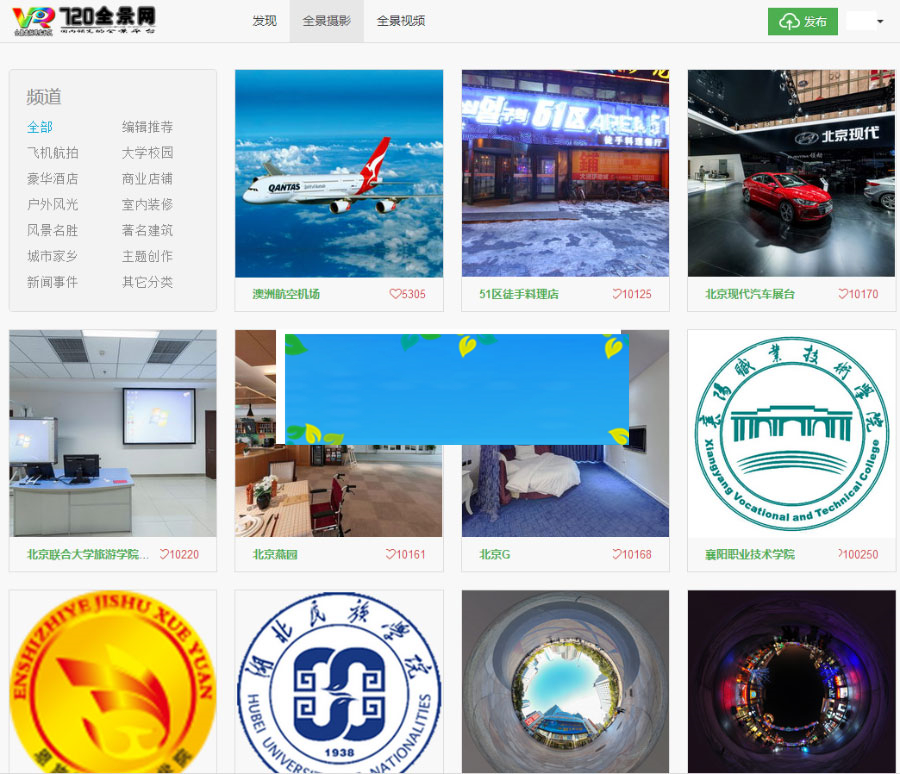The height and width of the screenshot is (774, 900).
Task: Click the green 发布 publish button
Action: 803,20
